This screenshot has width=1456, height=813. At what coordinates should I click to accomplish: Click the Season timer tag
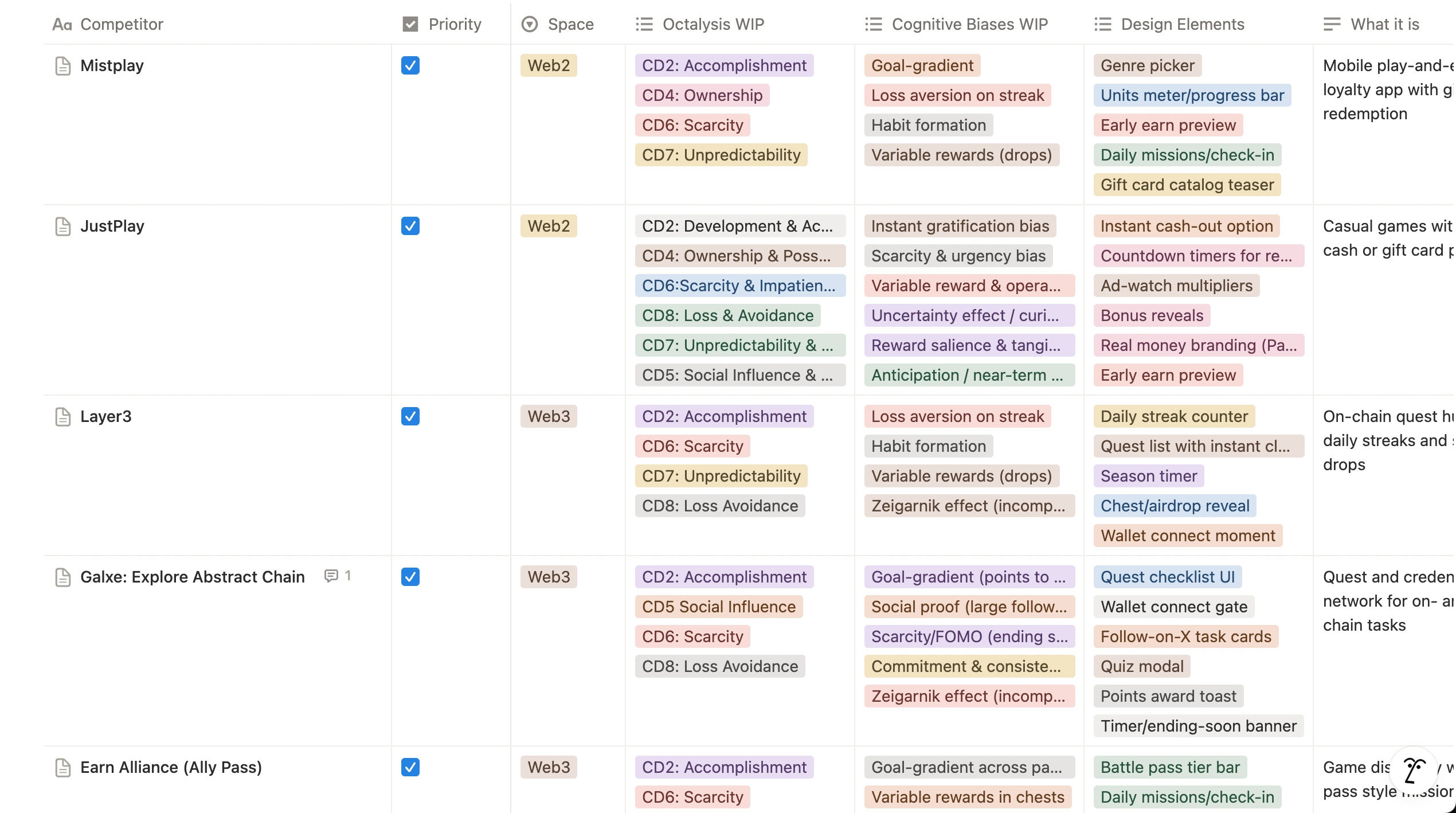point(1149,476)
